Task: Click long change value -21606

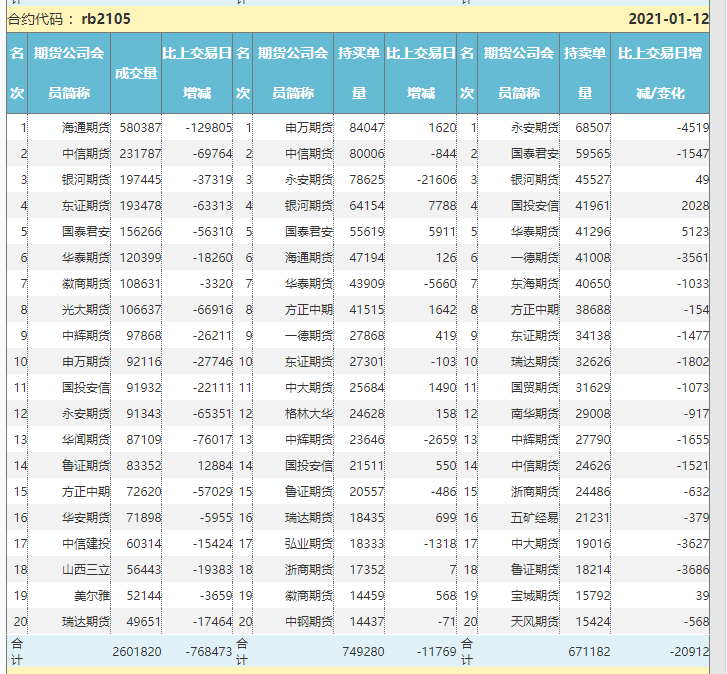Action: (436, 179)
